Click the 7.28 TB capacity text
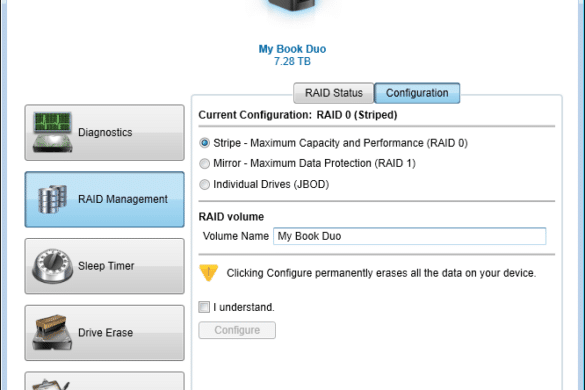This screenshot has height=390, width=585. 292,61
